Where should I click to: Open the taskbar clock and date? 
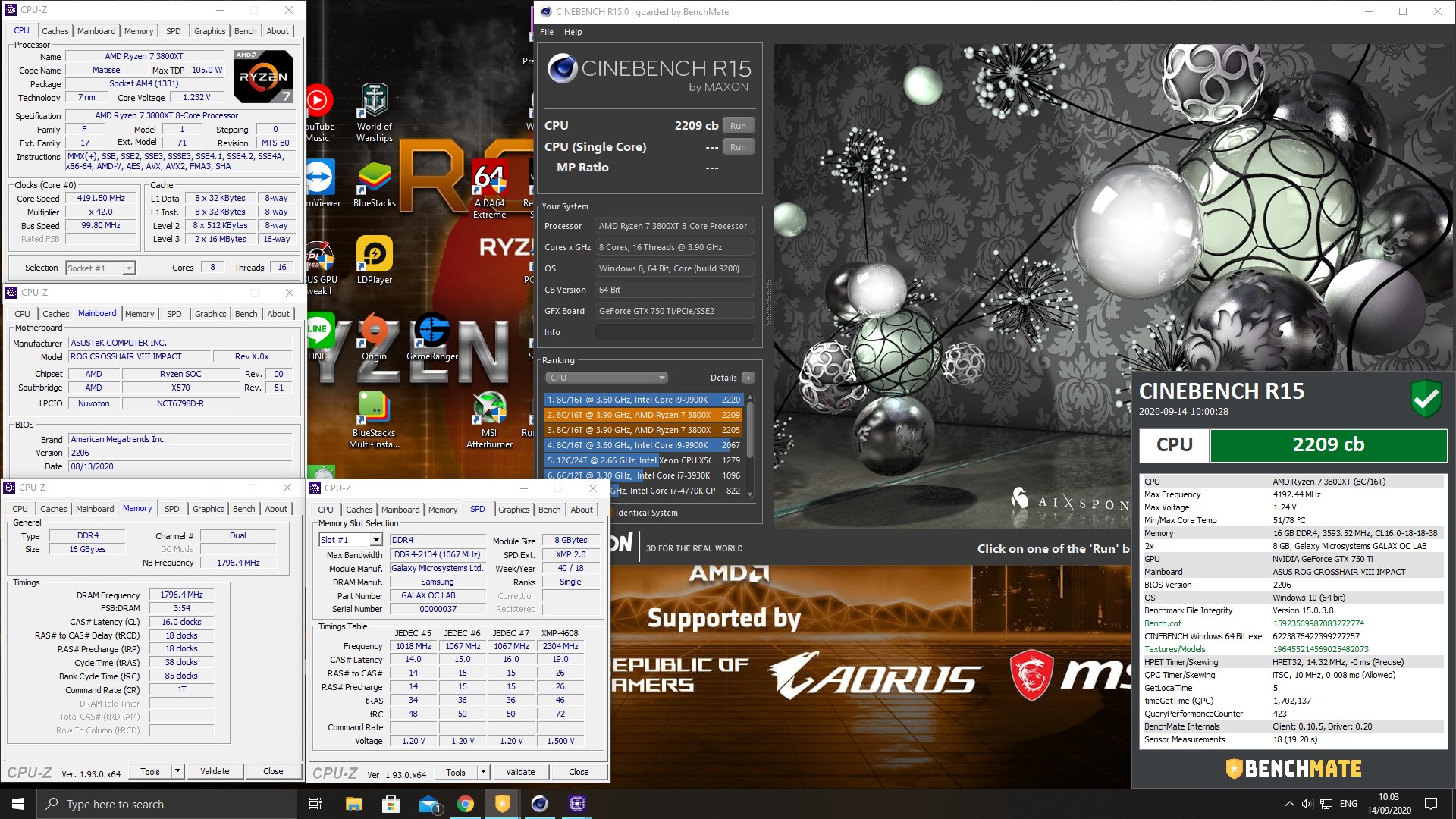point(1389,804)
